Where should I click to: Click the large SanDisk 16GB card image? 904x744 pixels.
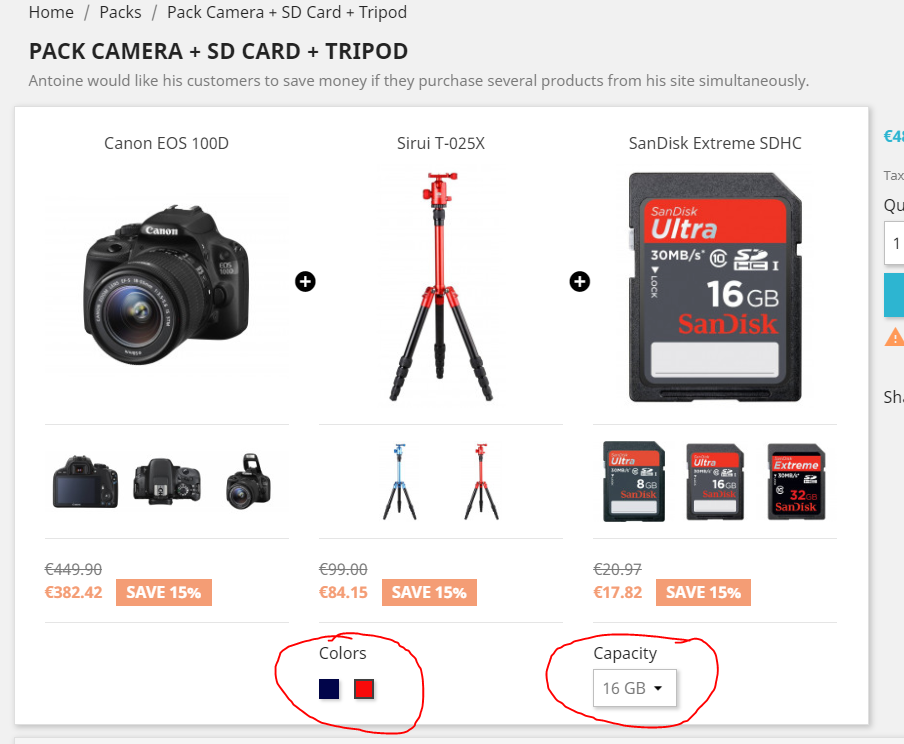point(715,287)
